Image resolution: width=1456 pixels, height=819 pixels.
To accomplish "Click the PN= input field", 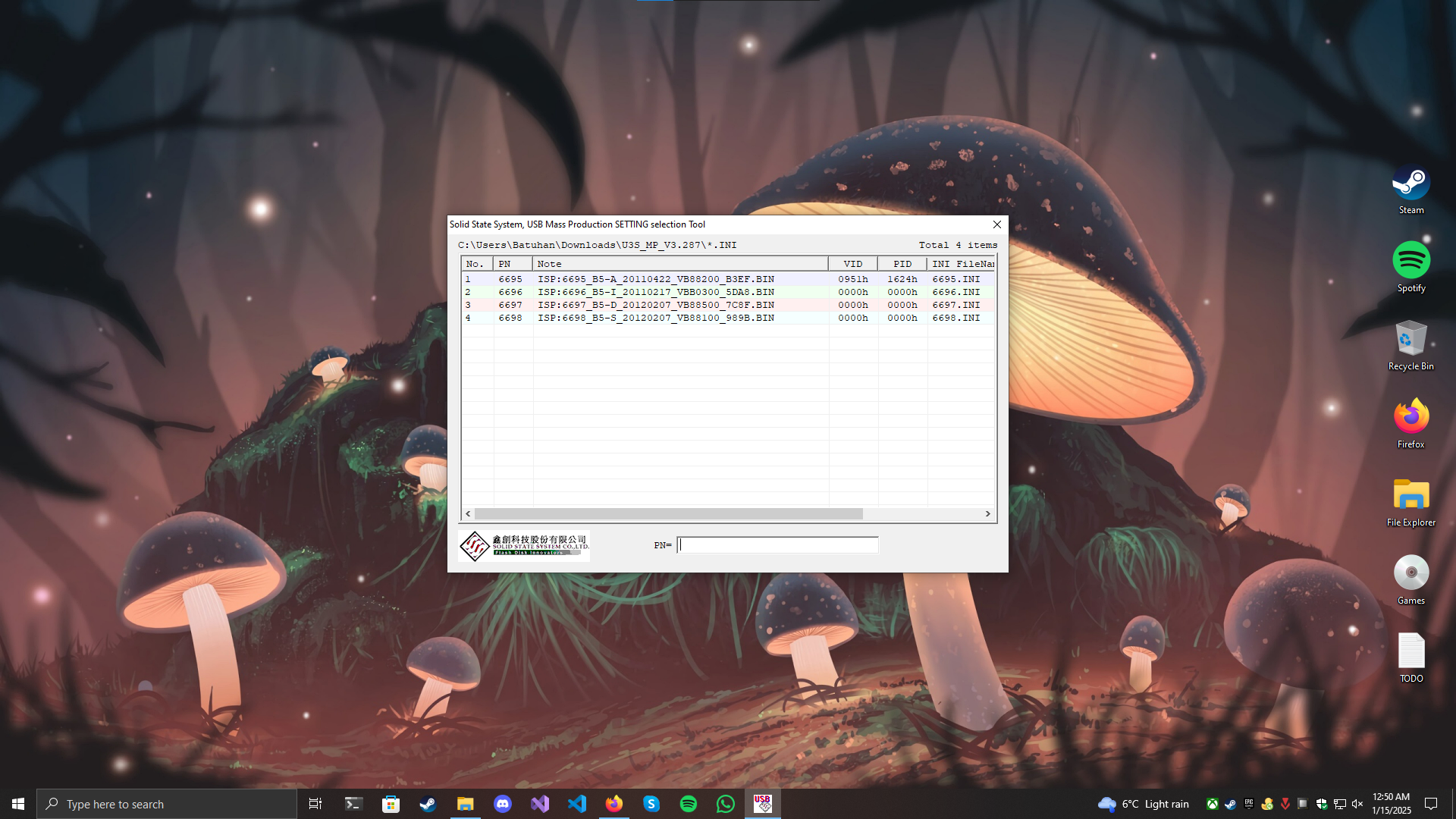I will click(777, 545).
